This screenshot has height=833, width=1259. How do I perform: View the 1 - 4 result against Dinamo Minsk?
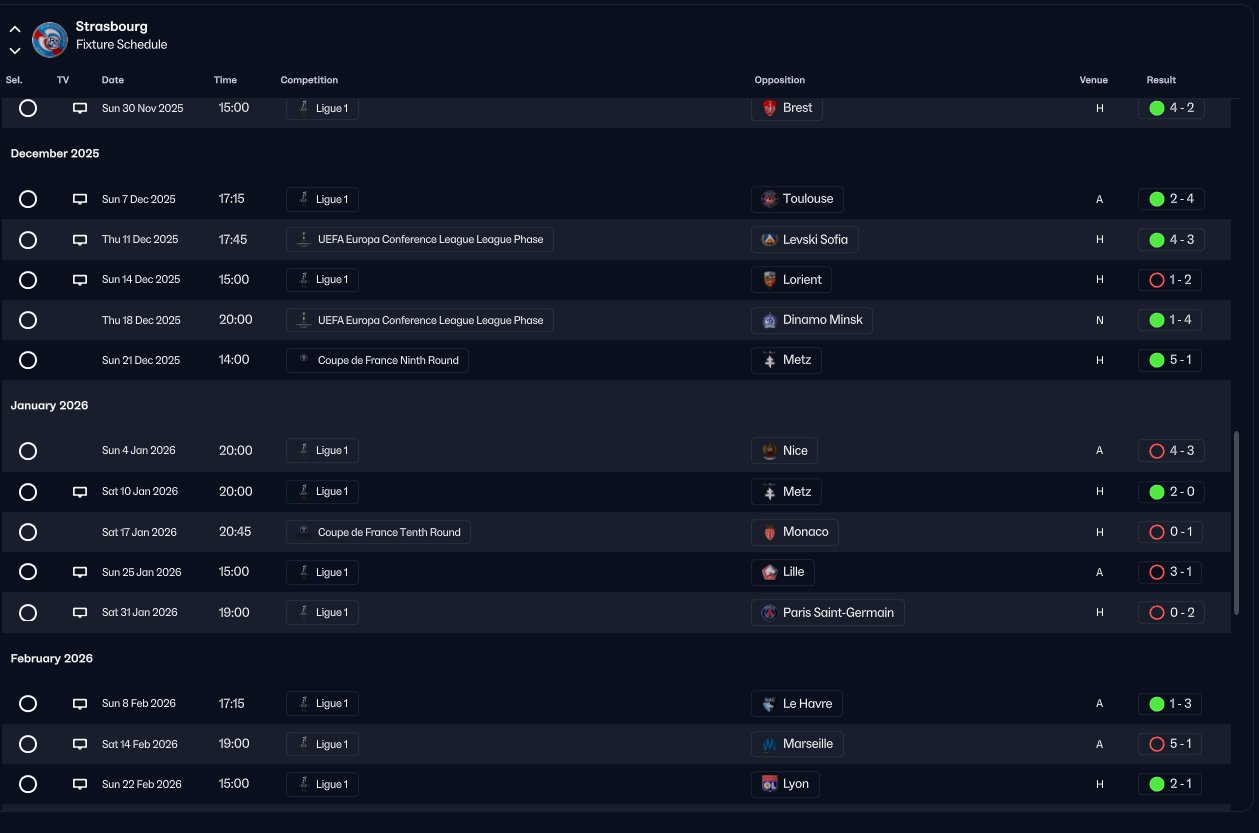pos(1171,320)
